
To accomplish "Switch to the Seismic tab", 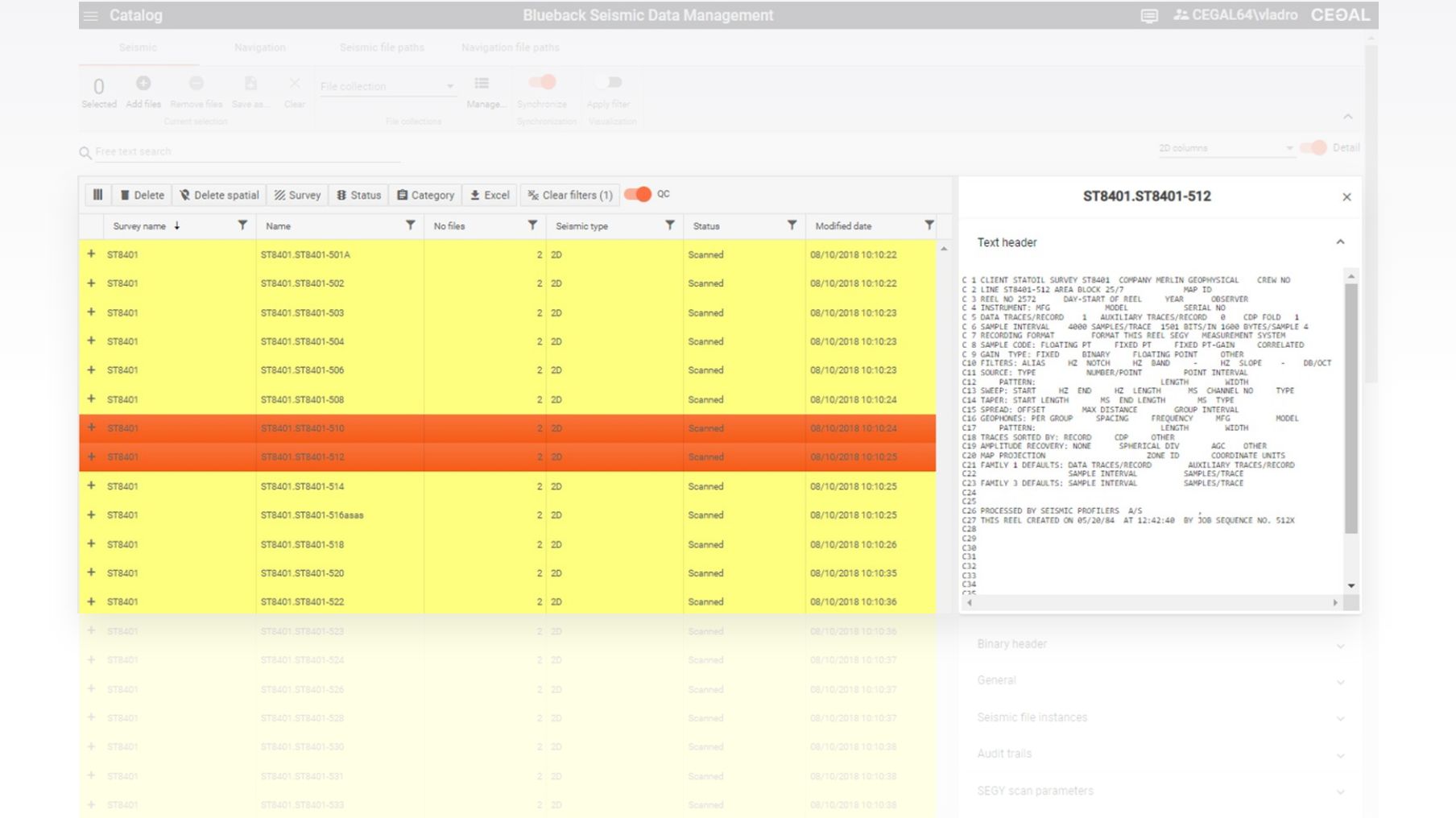I will coord(139,48).
